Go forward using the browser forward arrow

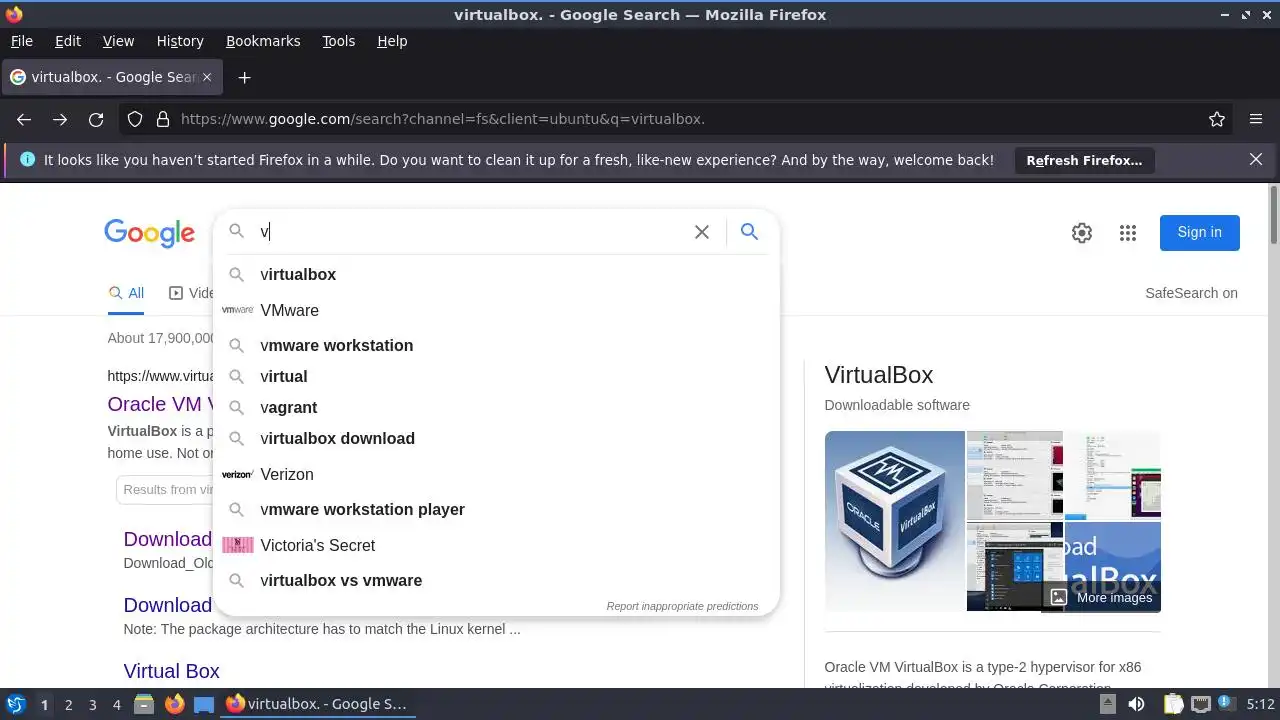pyautogui.click(x=60, y=119)
